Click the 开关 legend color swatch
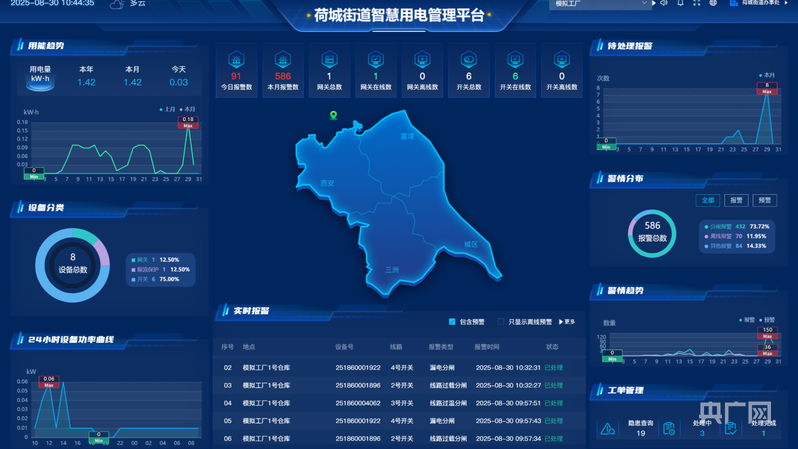The image size is (798, 449). (x=133, y=280)
